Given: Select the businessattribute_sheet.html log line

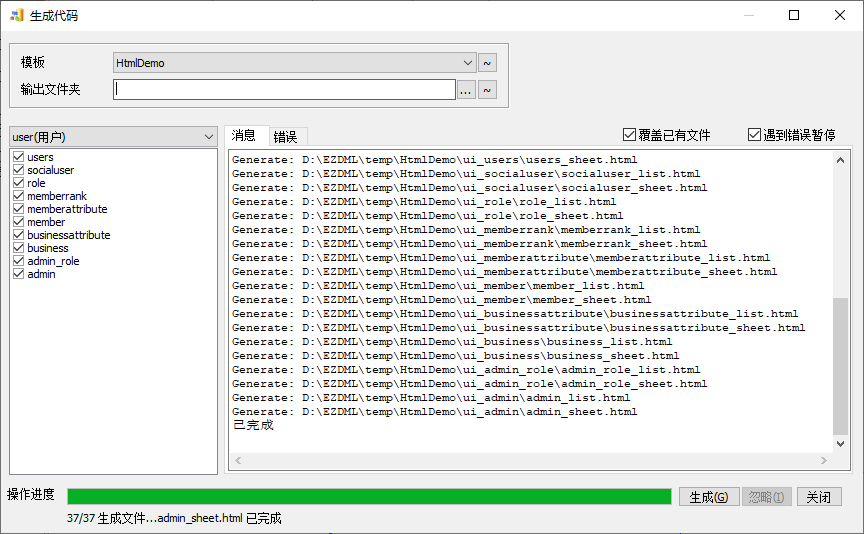Looking at the screenshot, I should point(519,327).
